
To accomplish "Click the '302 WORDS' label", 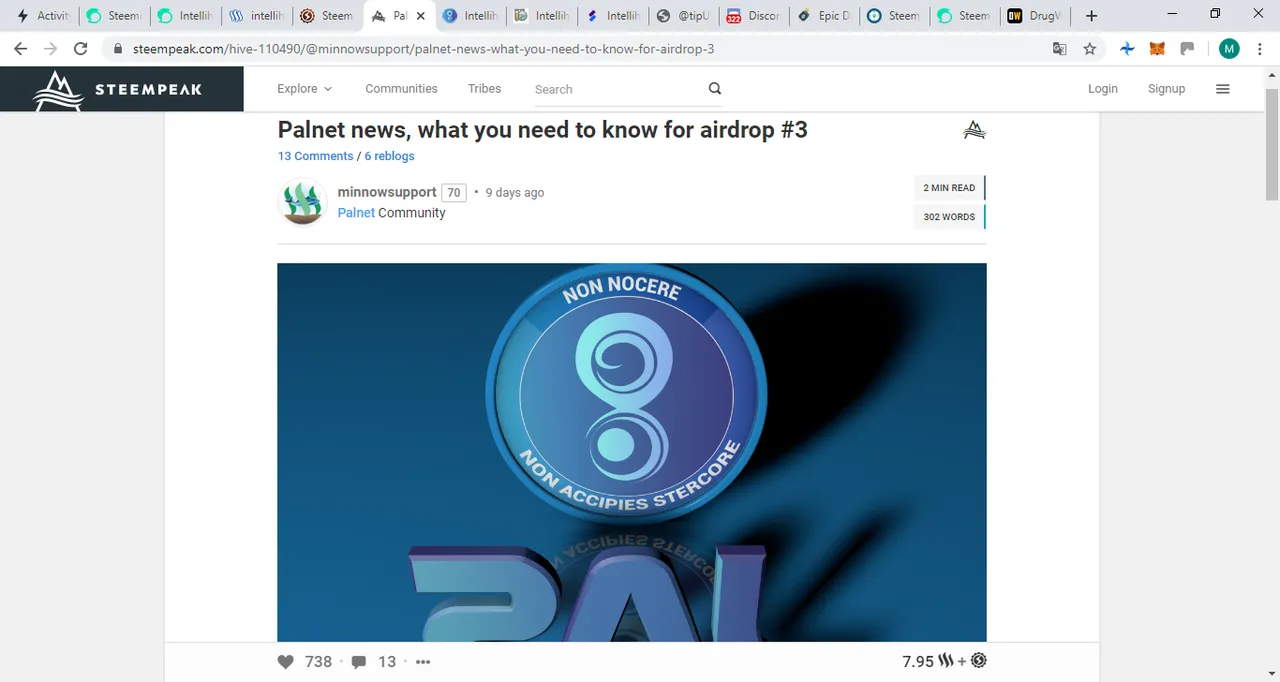I will coord(949,217).
